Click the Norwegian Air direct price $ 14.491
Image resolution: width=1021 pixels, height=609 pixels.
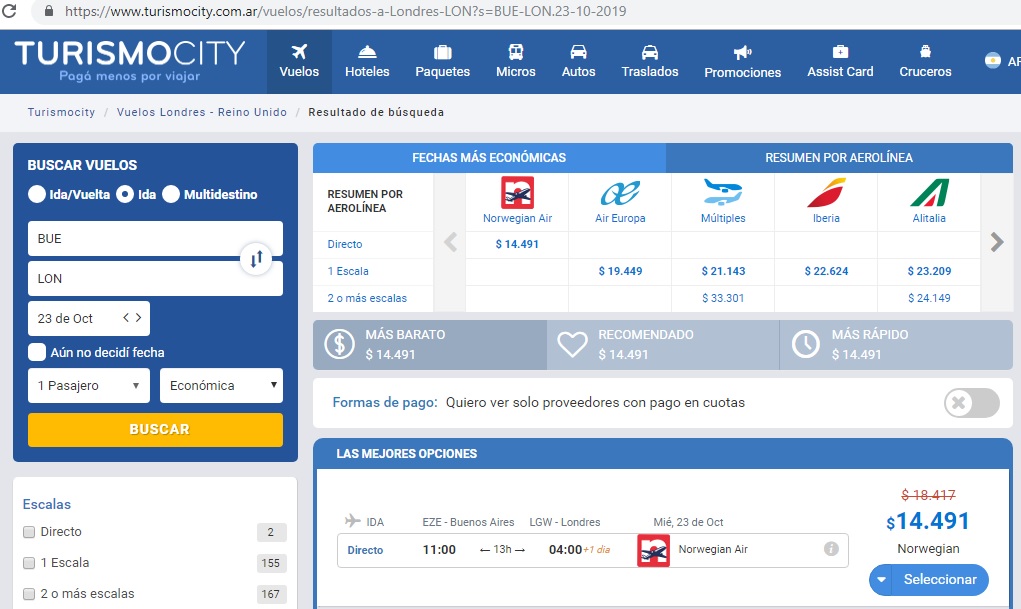(517, 244)
